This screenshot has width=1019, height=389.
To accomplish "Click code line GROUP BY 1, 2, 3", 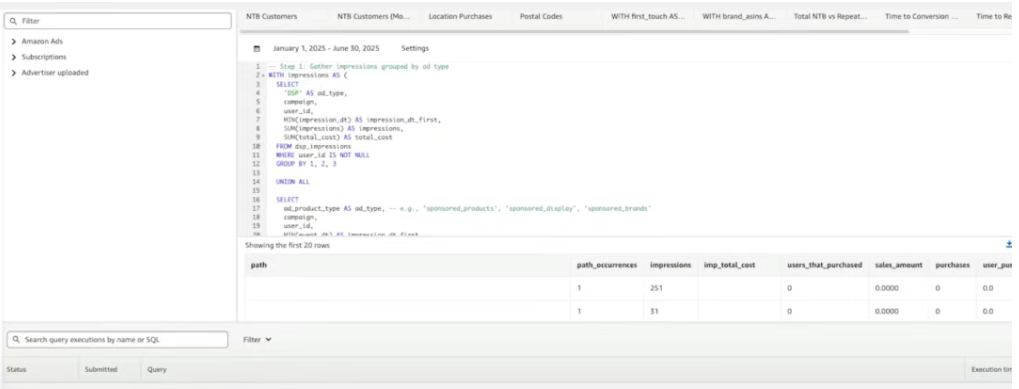I will (x=306, y=164).
